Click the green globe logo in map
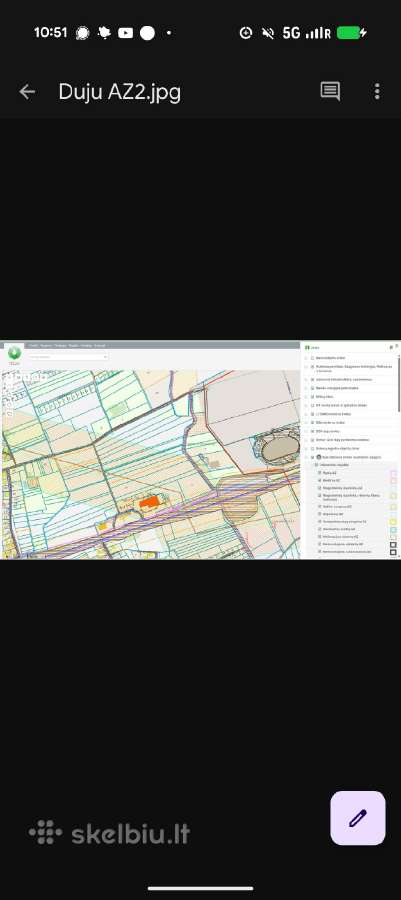The width and height of the screenshot is (401, 900). point(14,353)
